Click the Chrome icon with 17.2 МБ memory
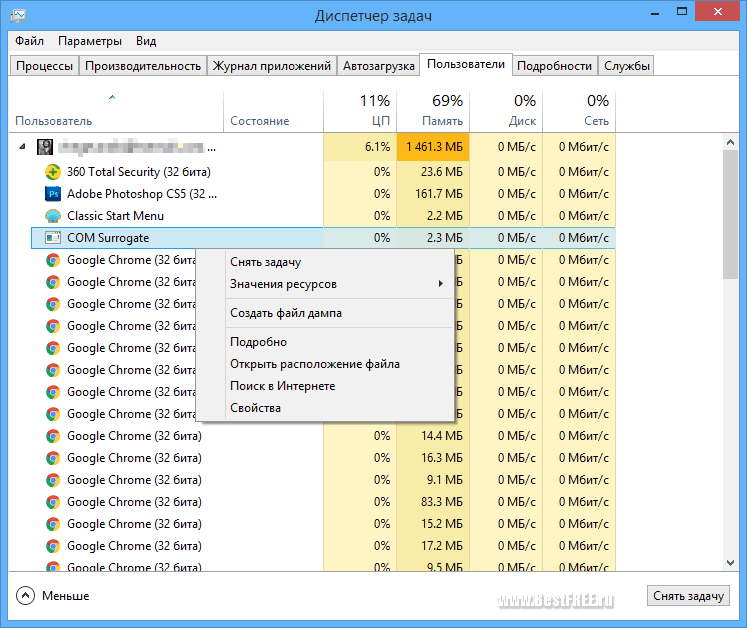 pyautogui.click(x=52, y=546)
